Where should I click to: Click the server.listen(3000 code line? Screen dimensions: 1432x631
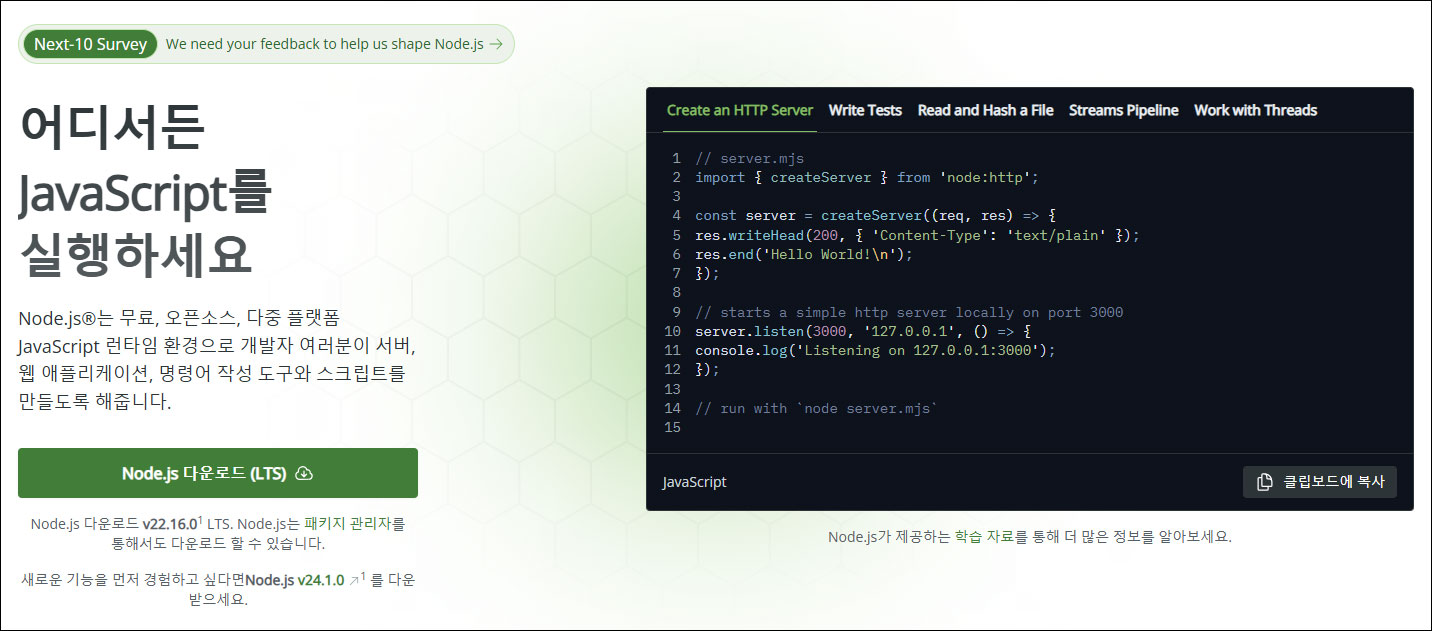pos(862,331)
